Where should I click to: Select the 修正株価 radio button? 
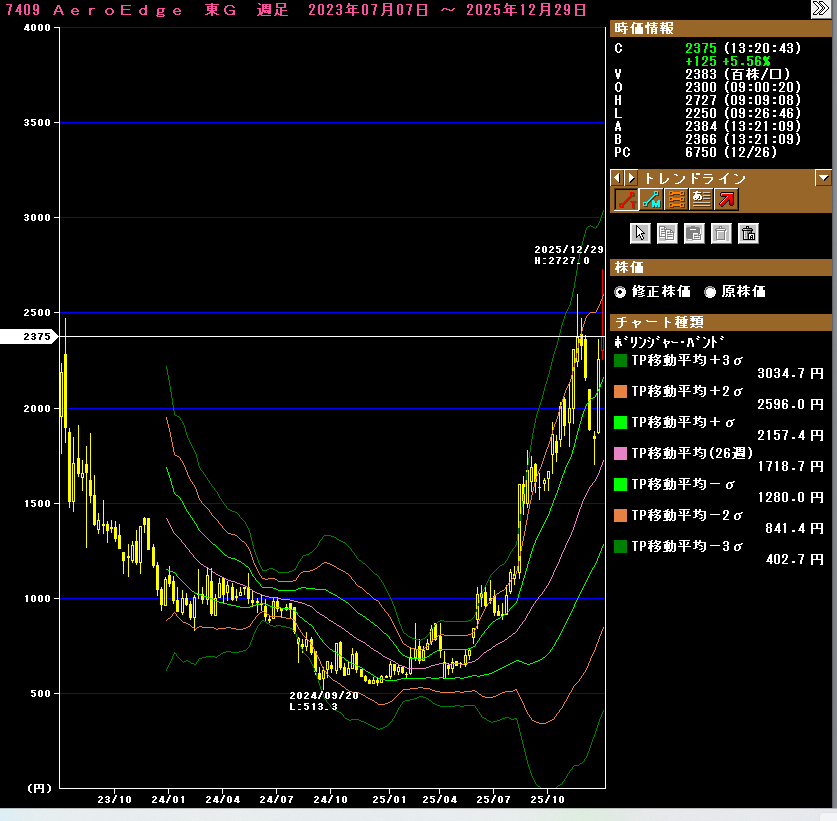[x=620, y=292]
